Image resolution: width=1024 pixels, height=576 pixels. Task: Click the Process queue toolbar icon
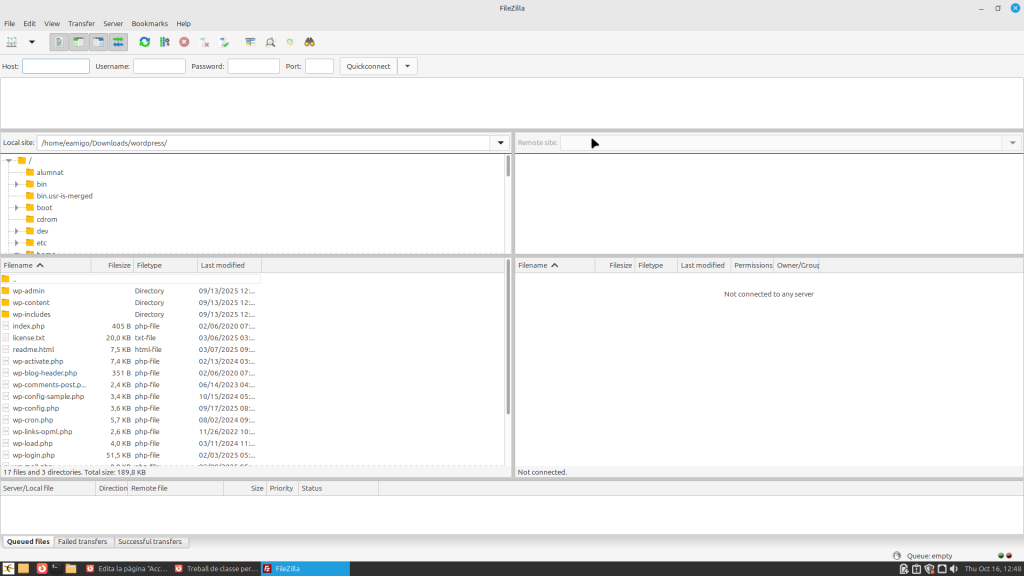click(x=165, y=42)
